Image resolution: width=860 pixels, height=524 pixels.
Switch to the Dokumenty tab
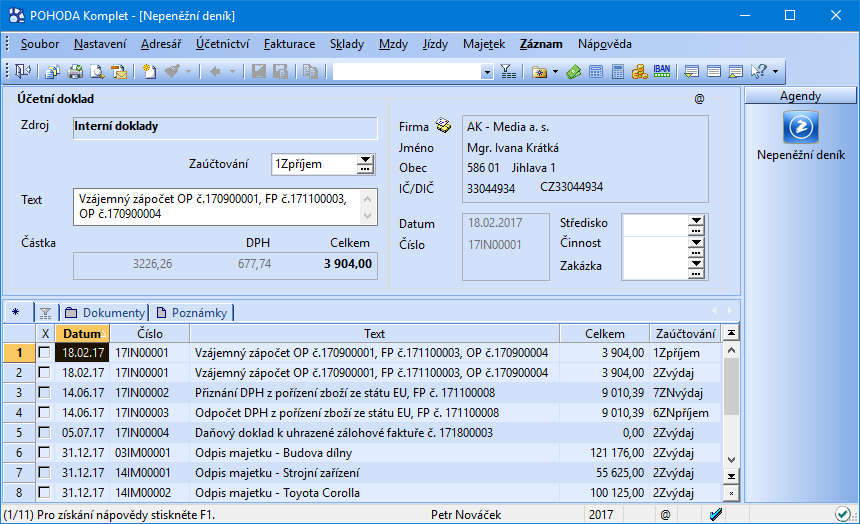pyautogui.click(x=104, y=313)
